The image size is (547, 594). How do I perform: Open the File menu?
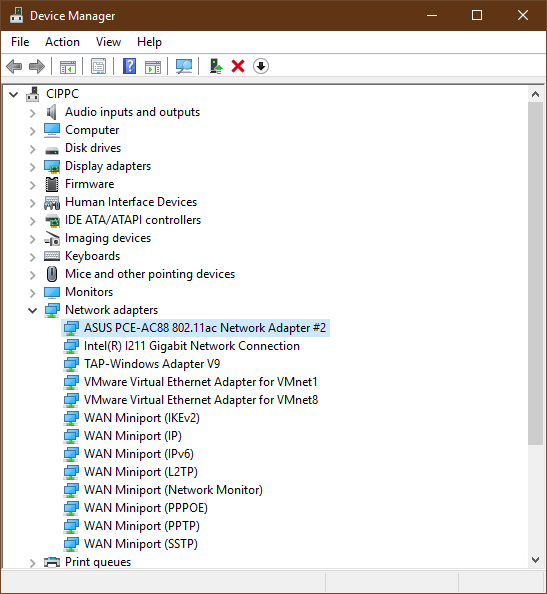(20, 42)
